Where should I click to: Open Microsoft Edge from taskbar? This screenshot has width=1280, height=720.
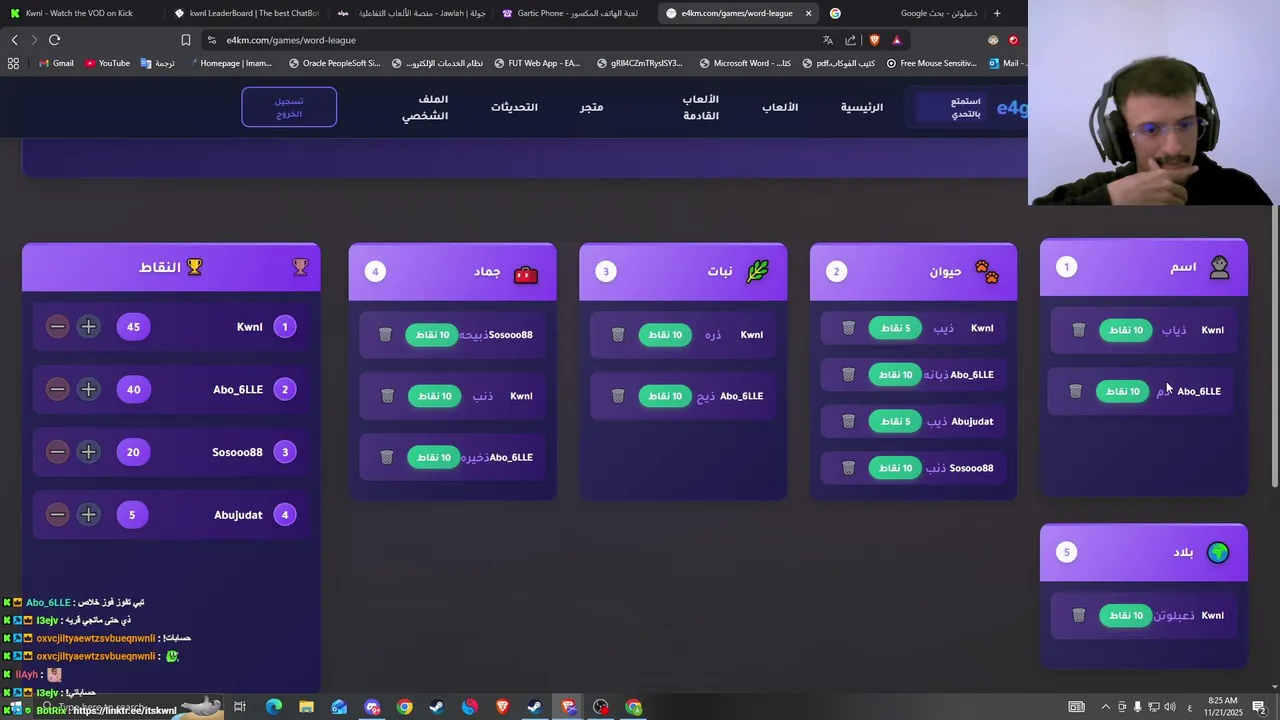(x=273, y=707)
